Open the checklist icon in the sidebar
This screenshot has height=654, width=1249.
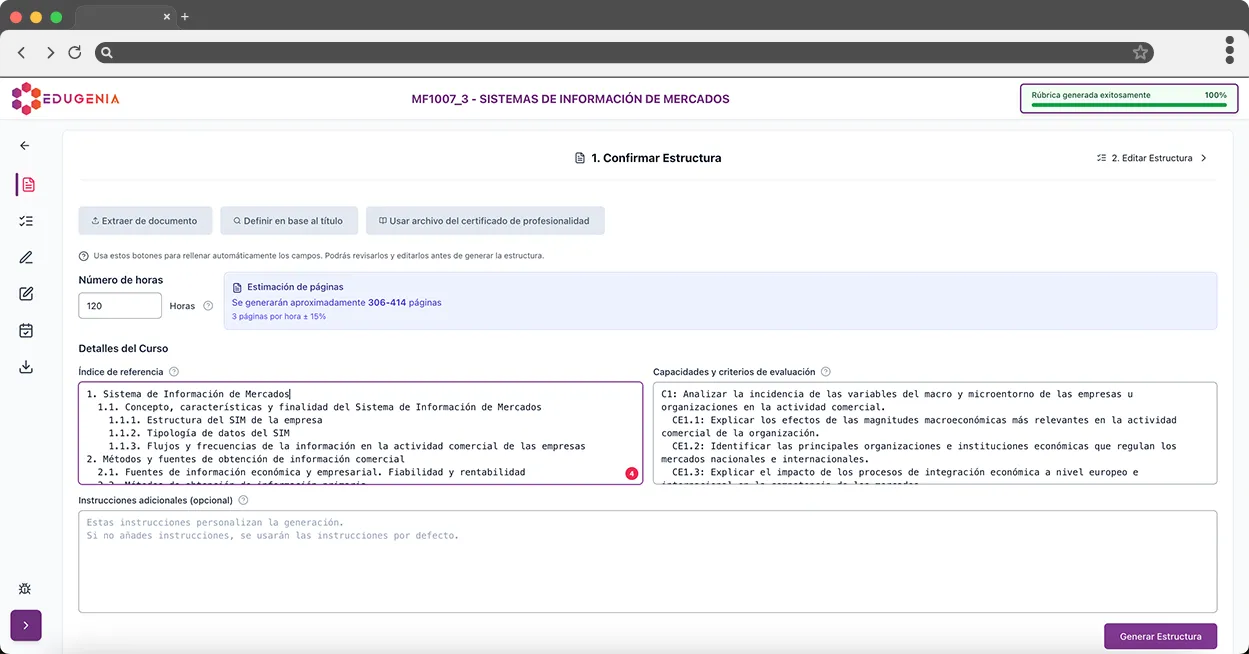[26, 221]
